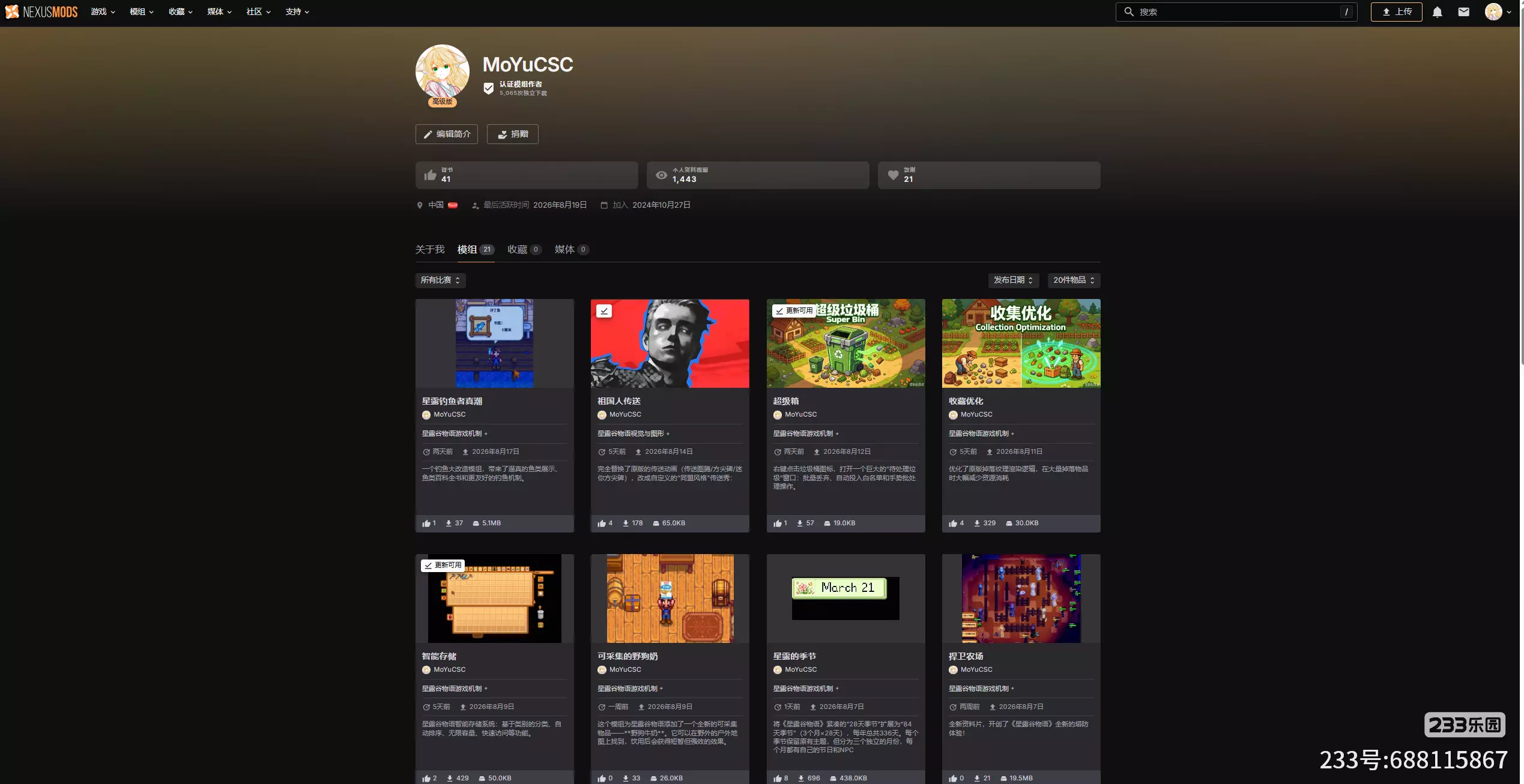Toggle the tracked checkmark on 祖国人传送 thumbnail
Image resolution: width=1524 pixels, height=784 pixels.
tap(604, 310)
